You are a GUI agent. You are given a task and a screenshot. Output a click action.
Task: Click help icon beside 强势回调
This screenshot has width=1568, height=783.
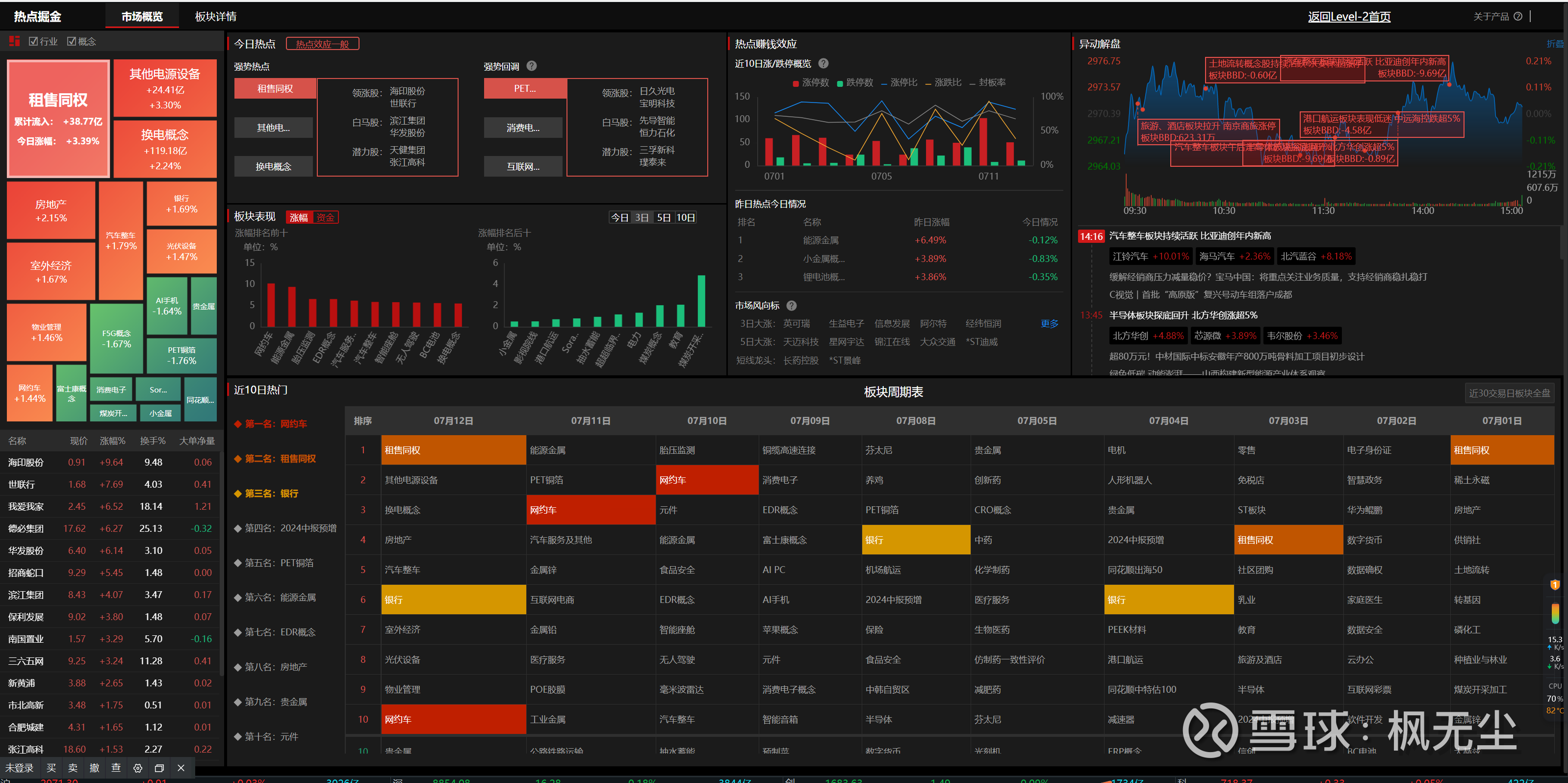click(531, 66)
